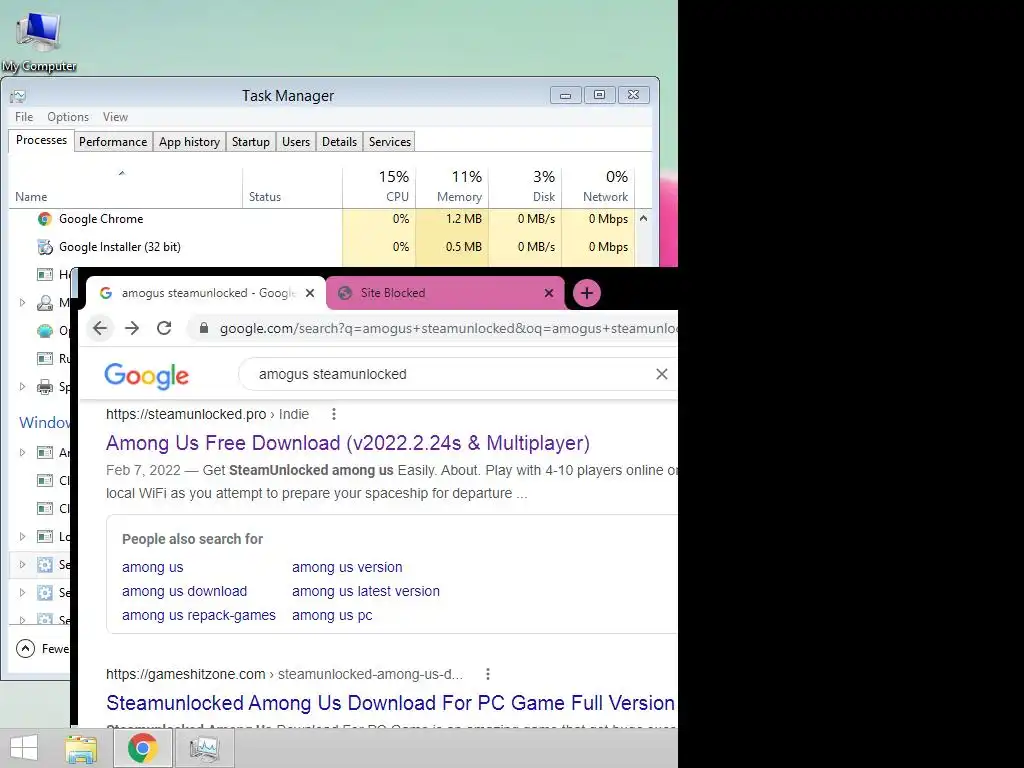The width and height of the screenshot is (1024, 768).
Task: Click 'among us repack-games' suggestion
Action: point(199,615)
